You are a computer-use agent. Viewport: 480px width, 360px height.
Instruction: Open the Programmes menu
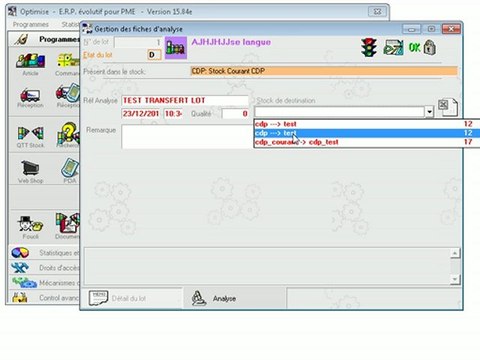coord(30,24)
